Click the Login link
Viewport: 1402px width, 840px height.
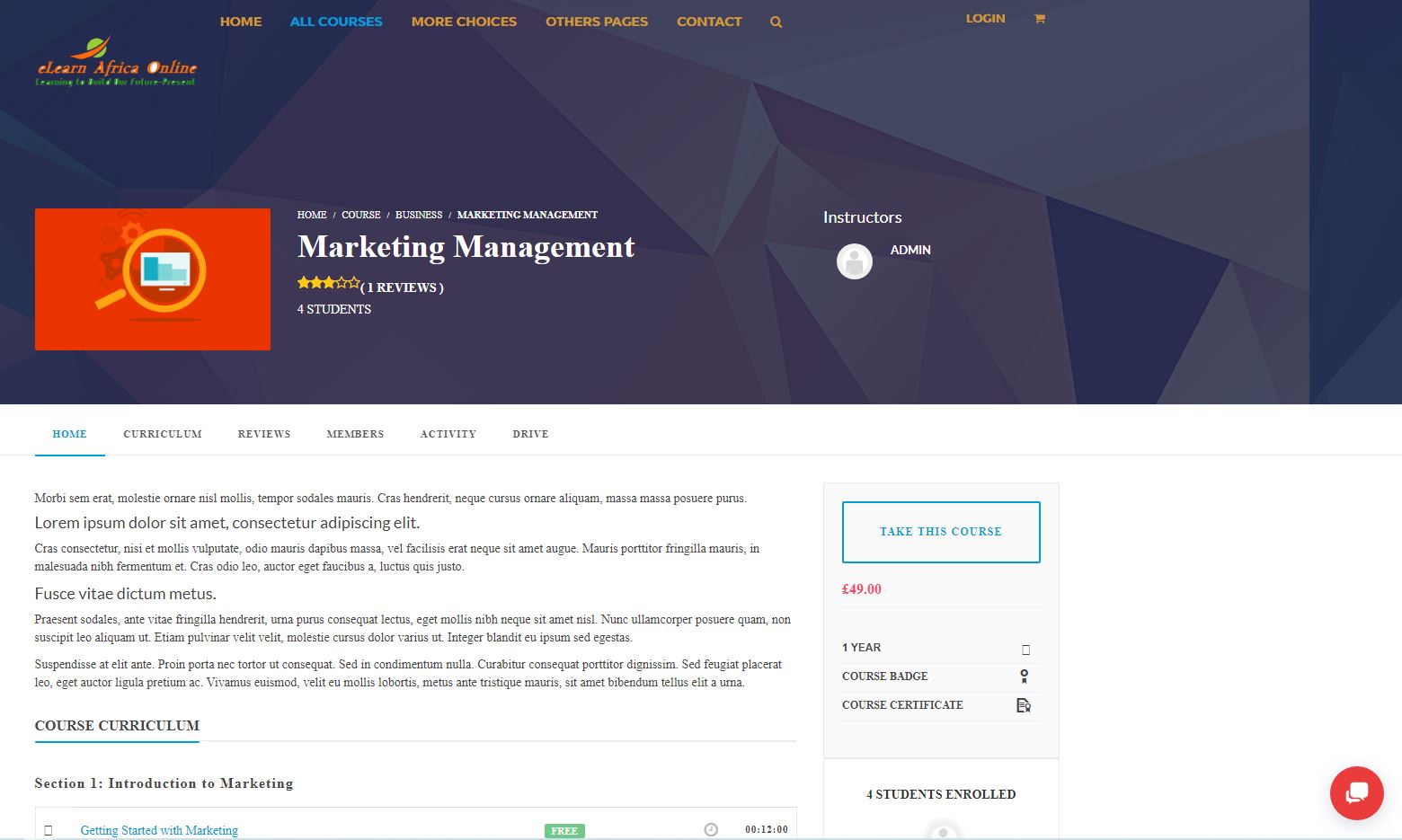pos(985,19)
